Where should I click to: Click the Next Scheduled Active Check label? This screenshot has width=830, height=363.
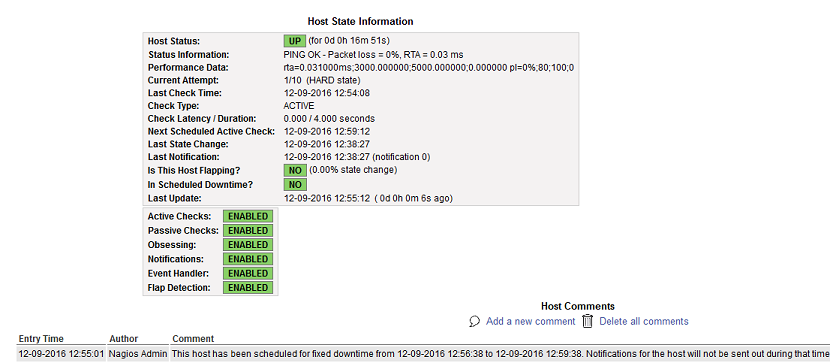pos(211,131)
